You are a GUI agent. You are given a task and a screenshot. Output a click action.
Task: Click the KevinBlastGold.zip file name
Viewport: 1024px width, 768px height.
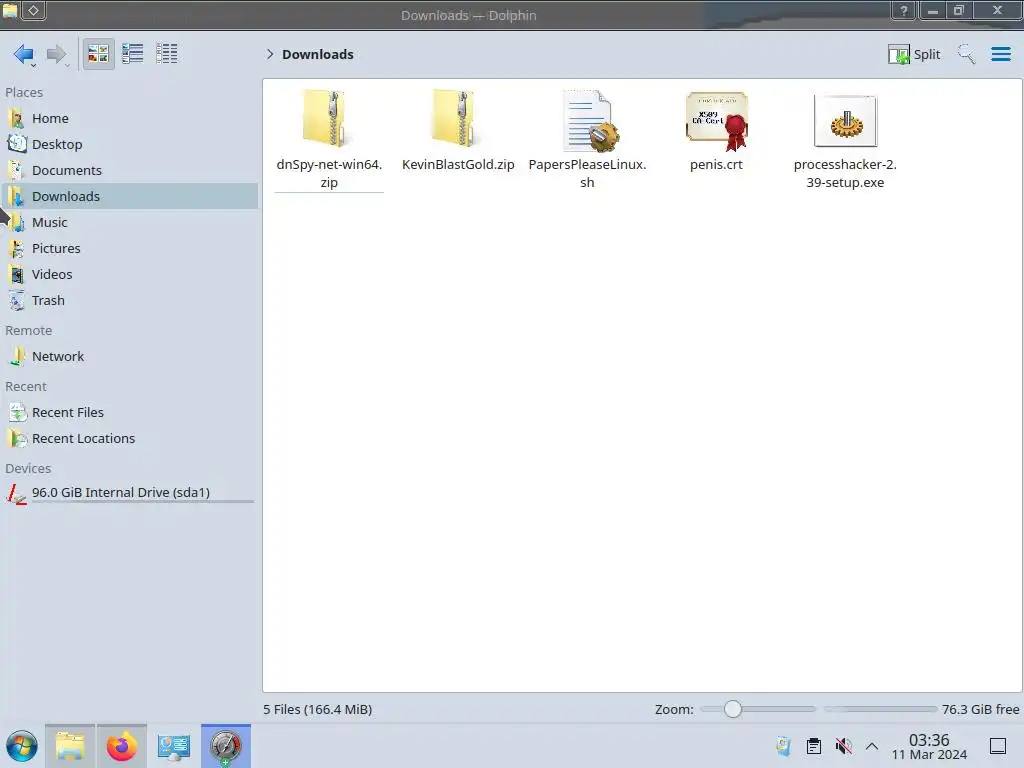click(458, 165)
